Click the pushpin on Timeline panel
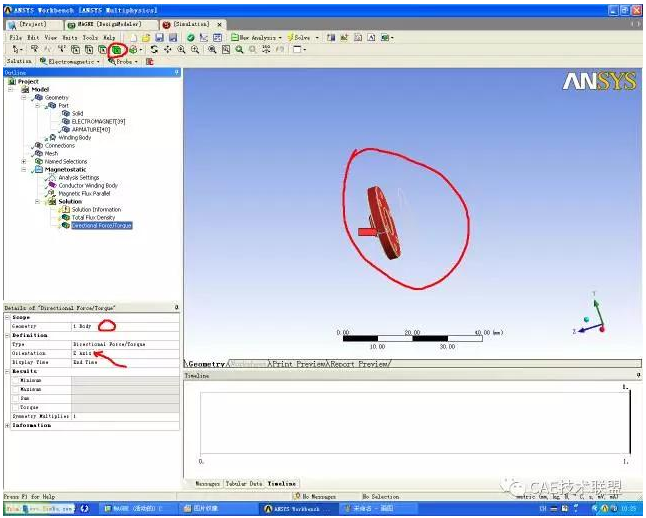Viewport: 646px width, 518px height. point(638,375)
